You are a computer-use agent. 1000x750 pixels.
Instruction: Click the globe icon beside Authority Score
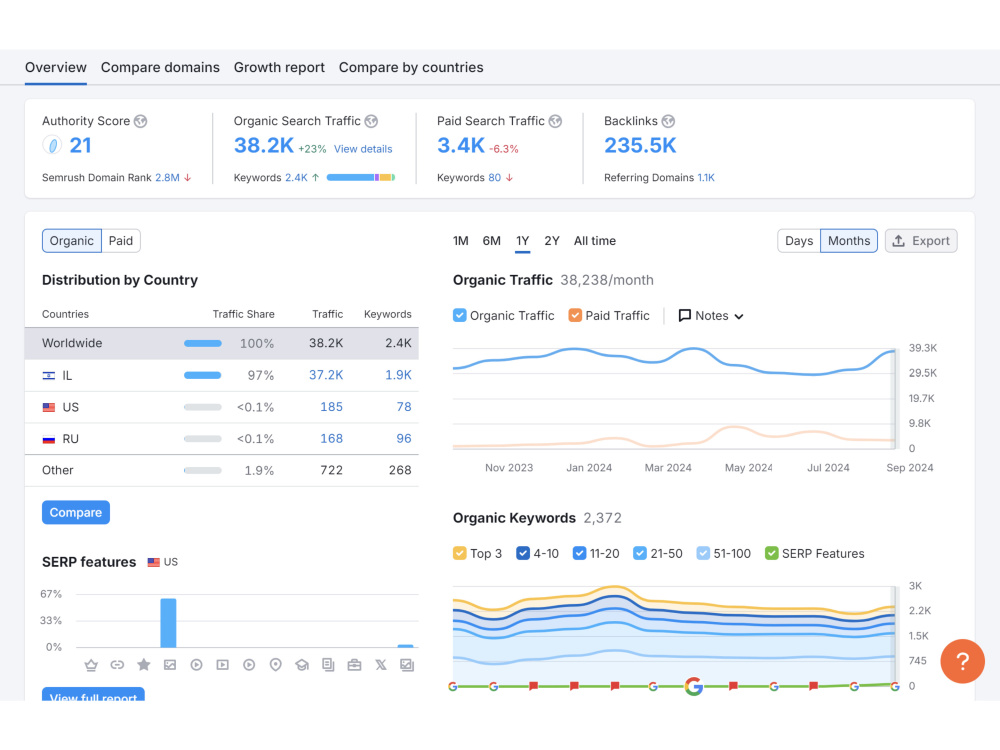coord(140,121)
